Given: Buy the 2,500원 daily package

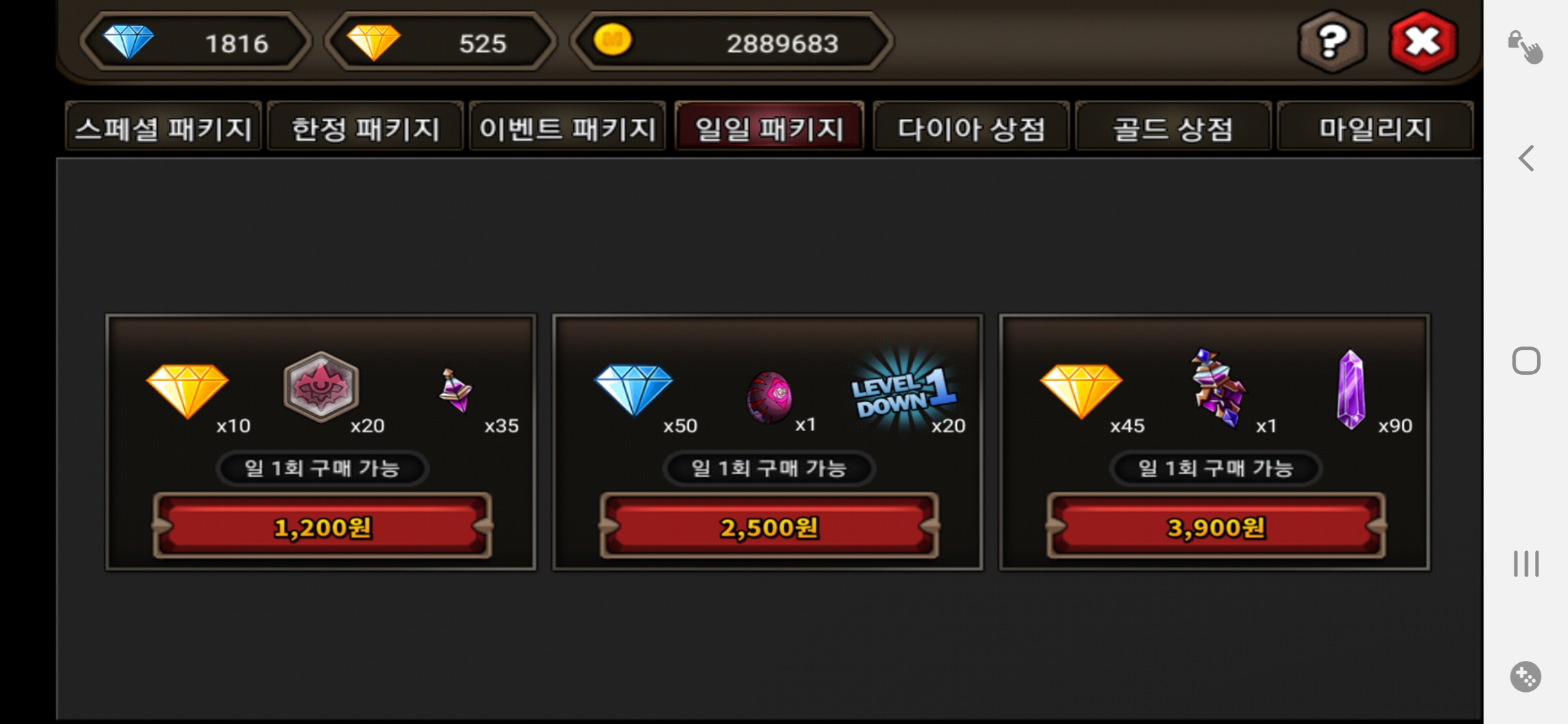Looking at the screenshot, I should 769,527.
